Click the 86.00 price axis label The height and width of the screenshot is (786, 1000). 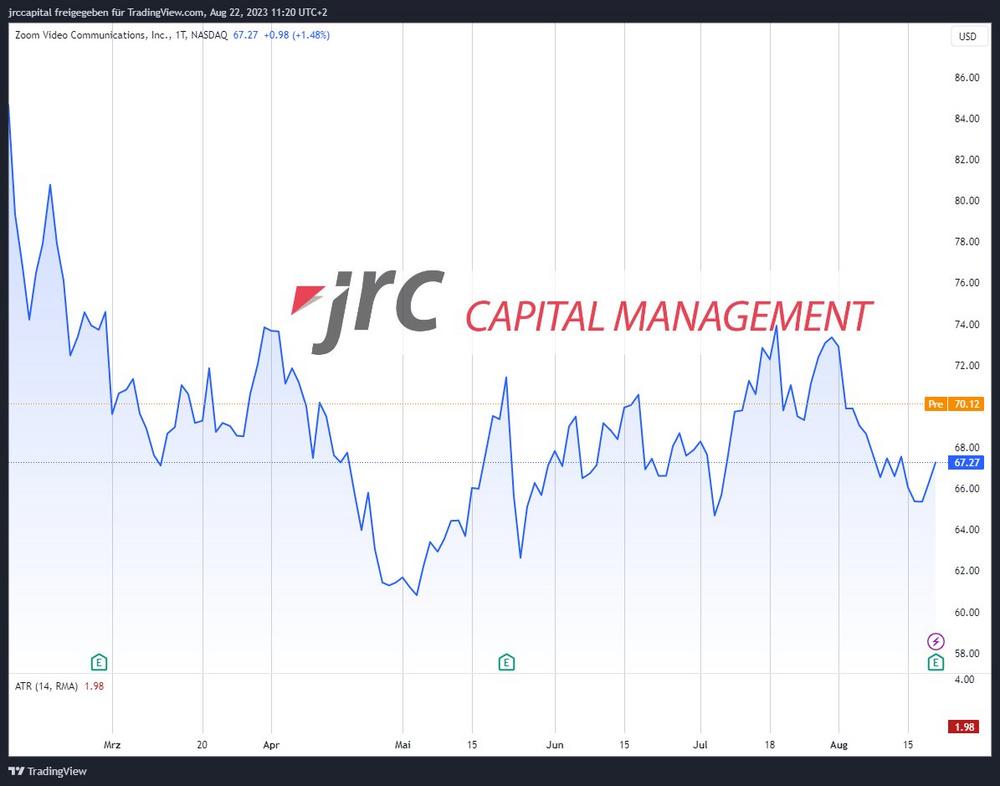(967, 77)
